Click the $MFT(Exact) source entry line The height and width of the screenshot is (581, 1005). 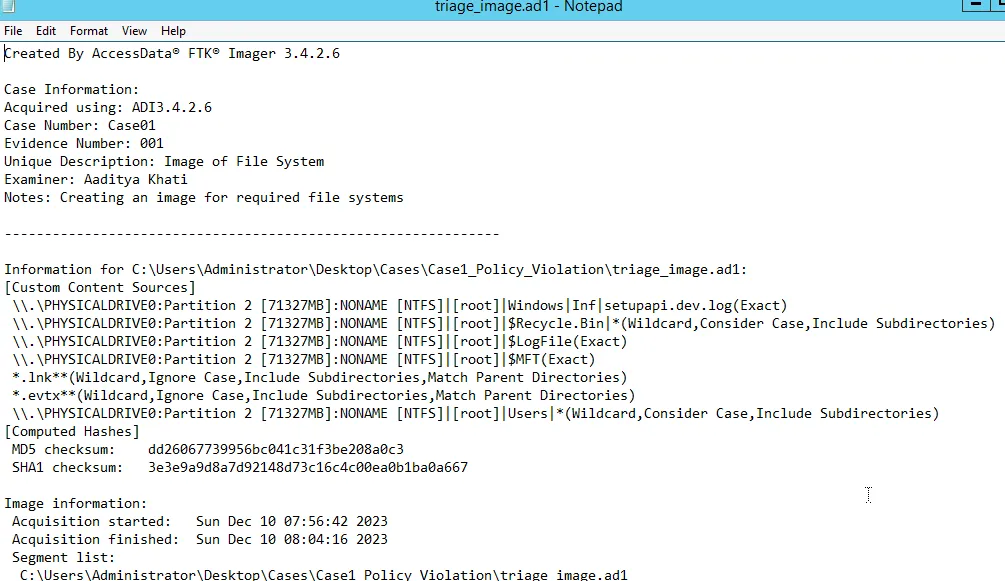tap(551, 359)
